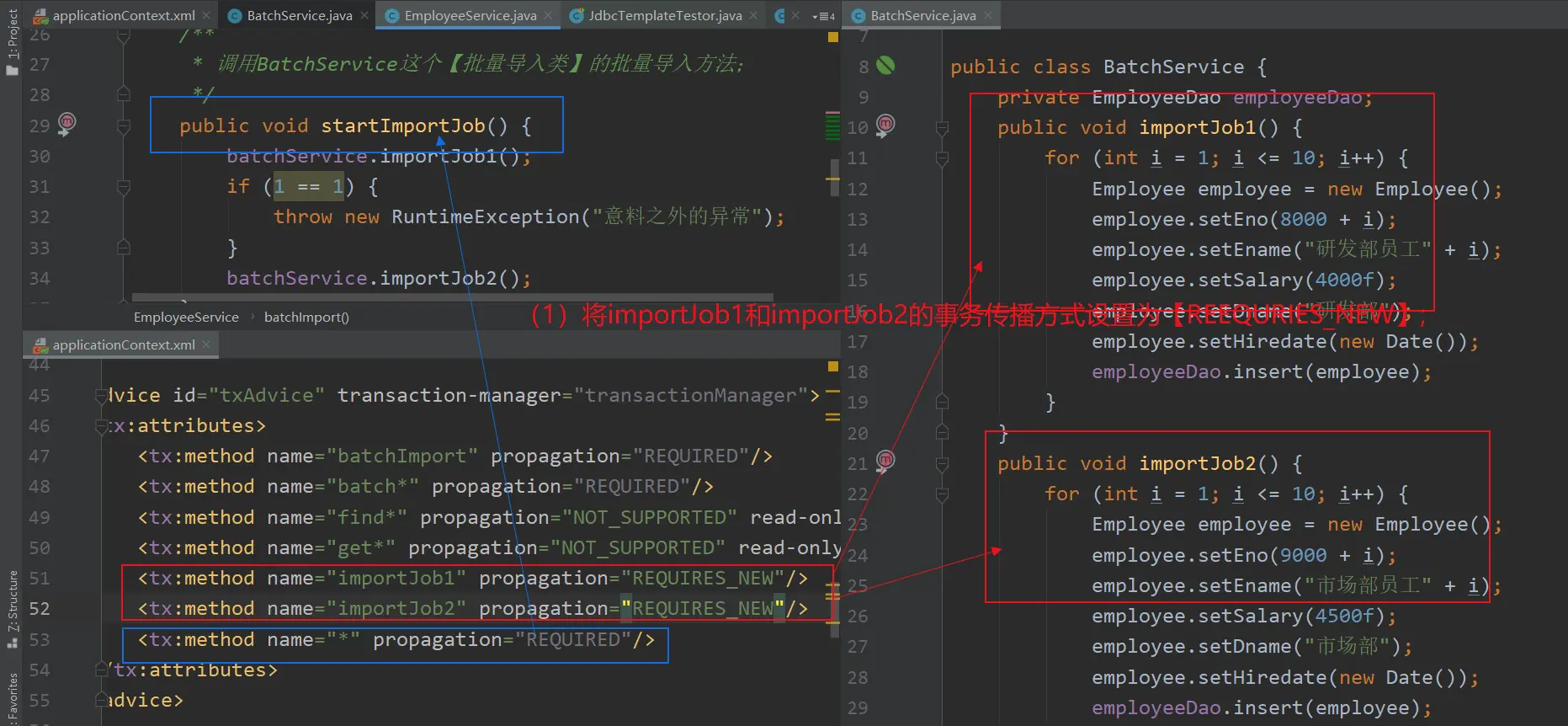This screenshot has width=1568, height=726.
Task: Click the yellow inspection indicator in XML editor
Action: (832, 366)
